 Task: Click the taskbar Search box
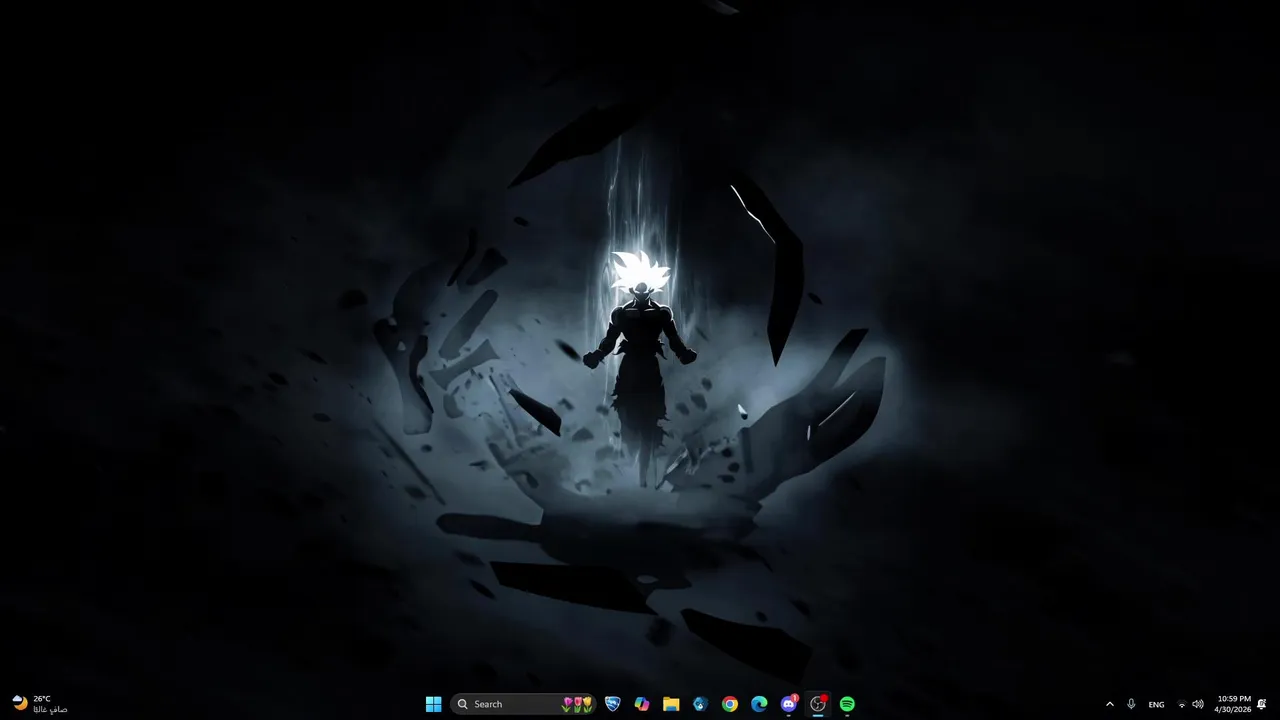[523, 704]
